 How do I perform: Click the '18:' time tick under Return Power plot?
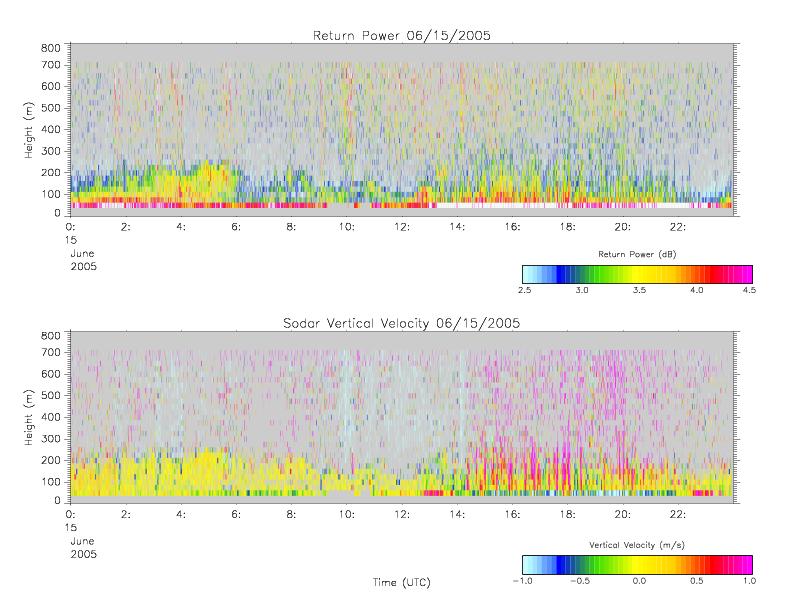[567, 227]
